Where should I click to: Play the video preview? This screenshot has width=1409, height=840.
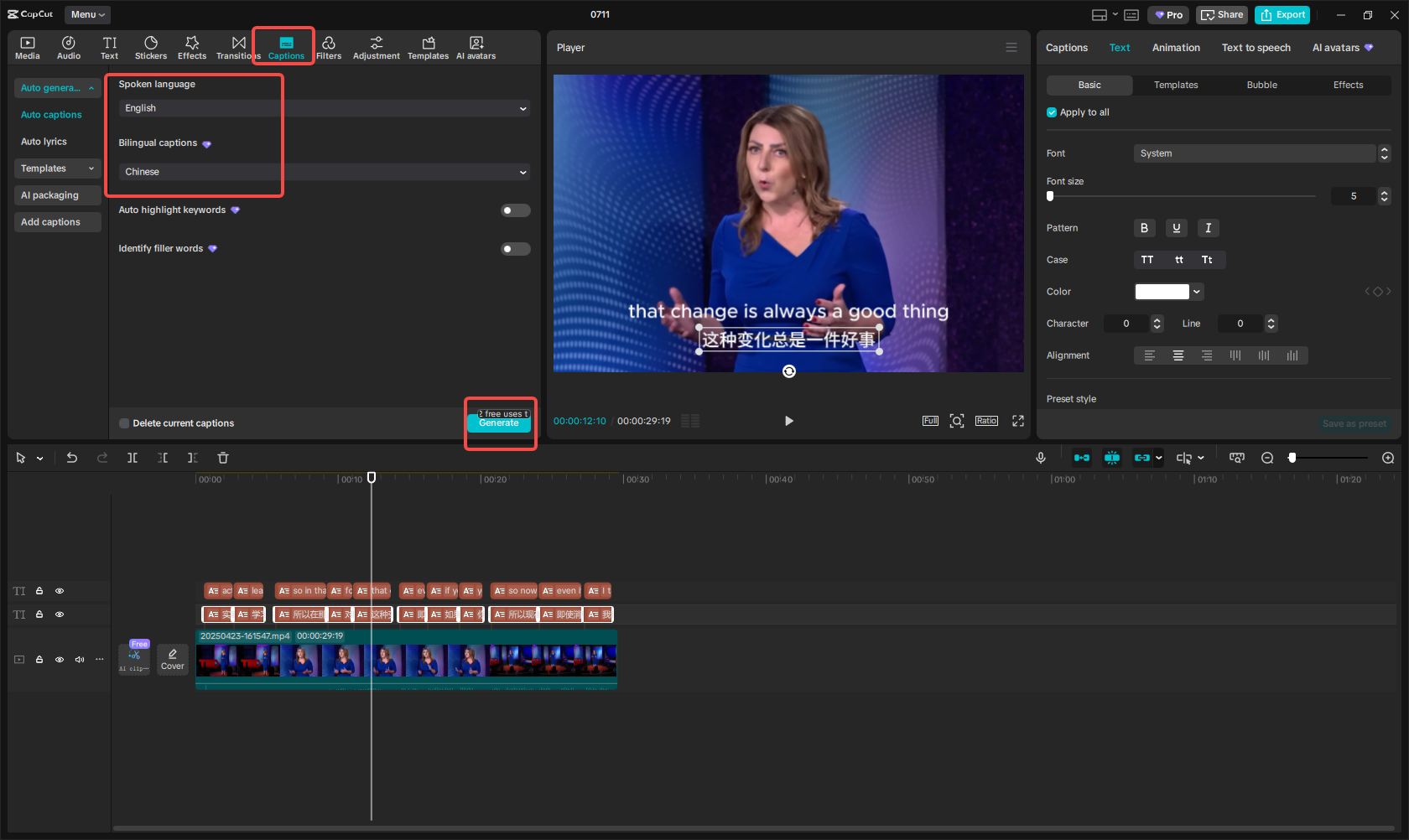(788, 421)
